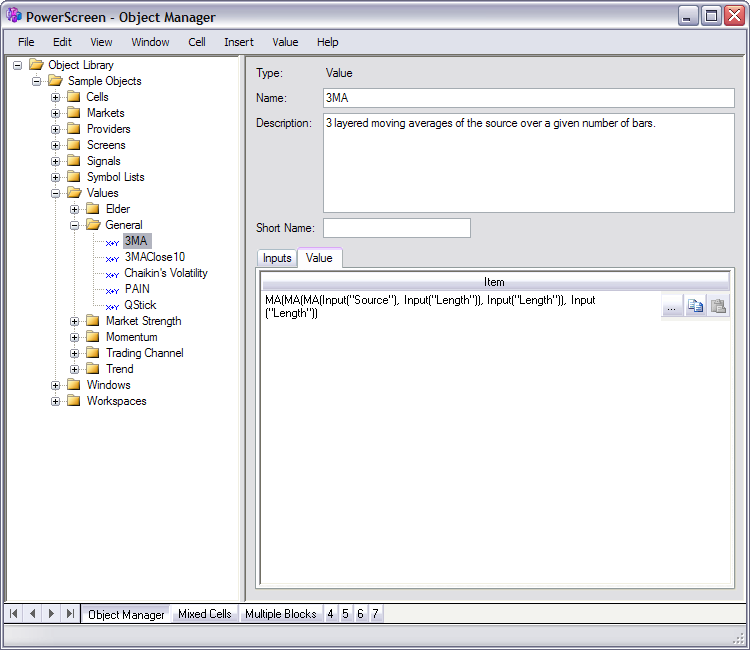Image resolution: width=750 pixels, height=650 pixels.
Task: Select the PAIN value item icon
Action: (x=112, y=290)
